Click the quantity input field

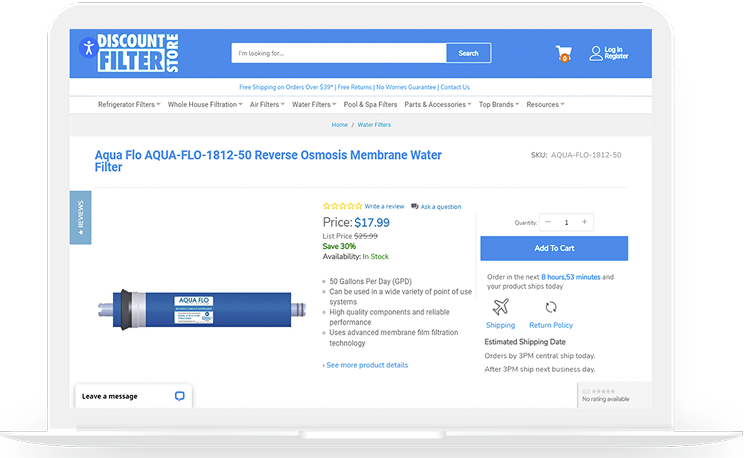(566, 222)
